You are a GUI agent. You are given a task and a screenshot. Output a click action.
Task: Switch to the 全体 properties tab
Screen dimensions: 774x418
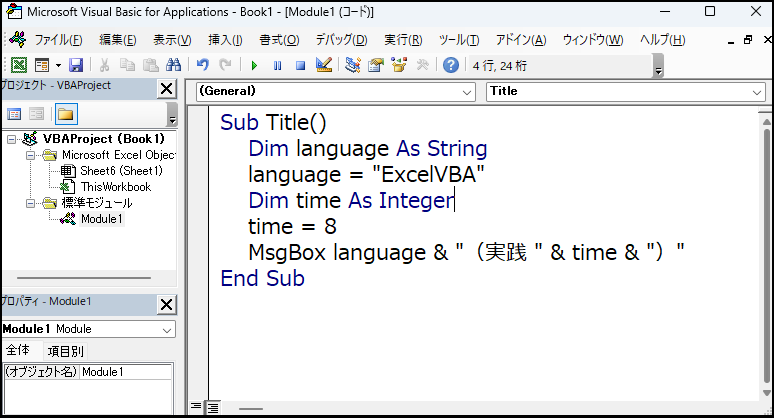pos(18,350)
